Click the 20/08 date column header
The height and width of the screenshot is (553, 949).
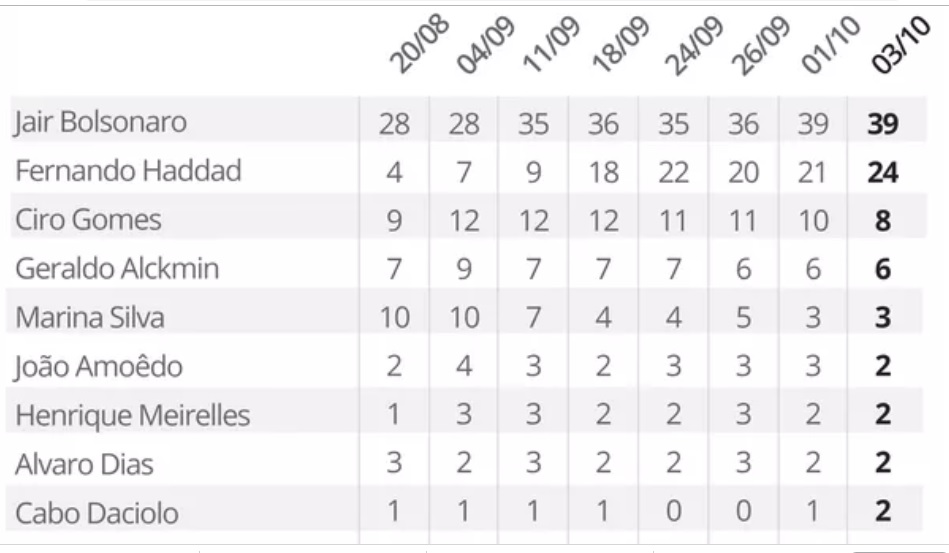418,46
